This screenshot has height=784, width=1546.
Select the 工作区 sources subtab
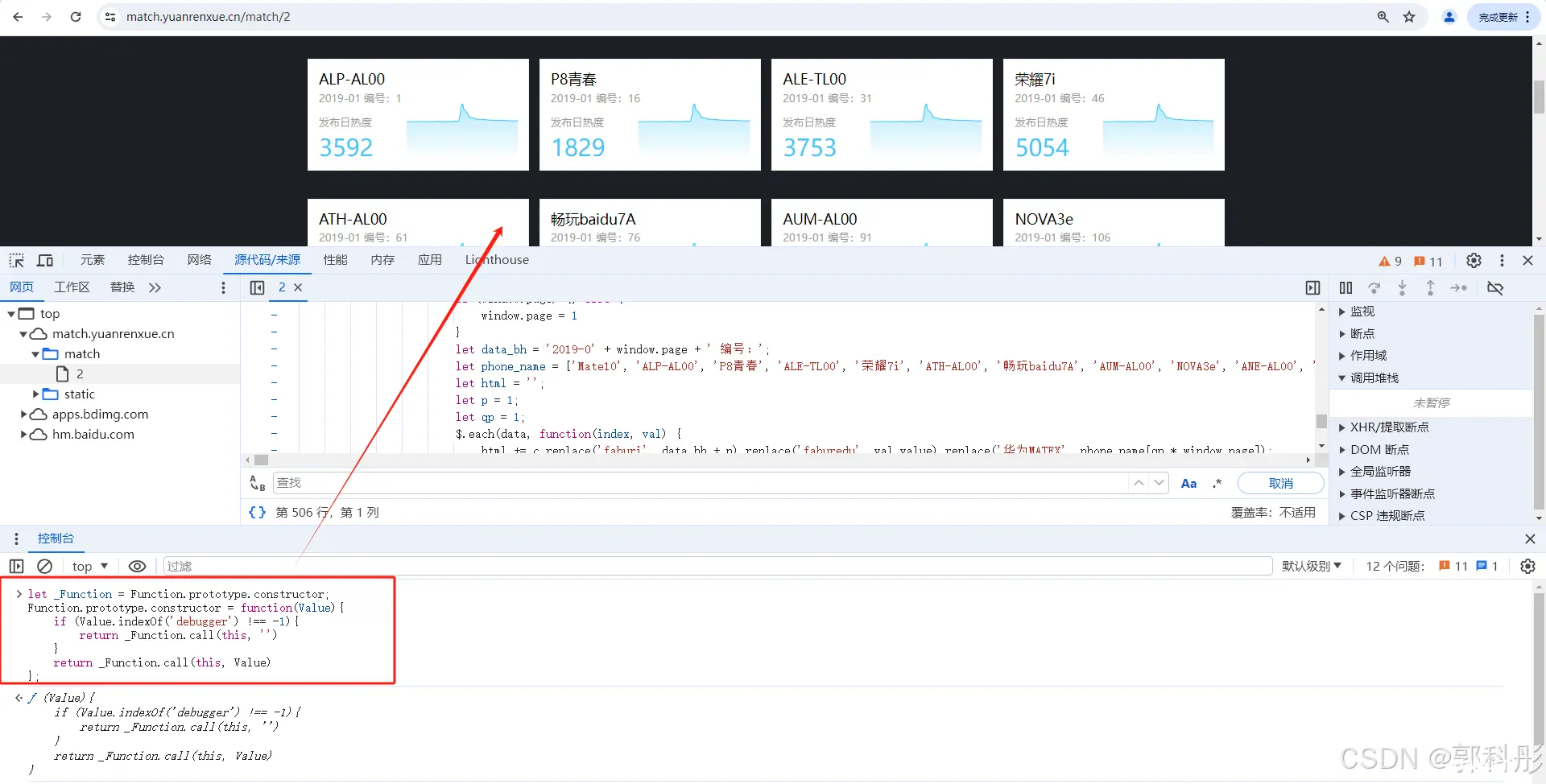coord(72,287)
